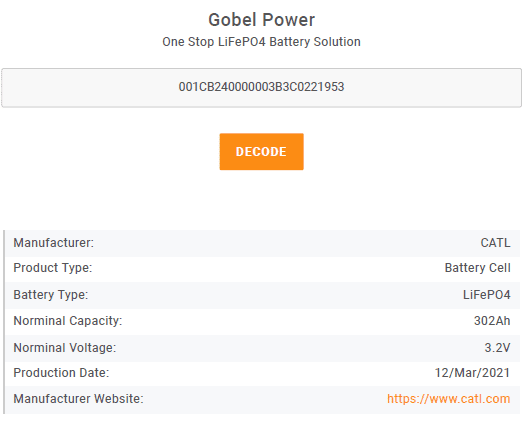Select the LiFePO4 battery type value

[x=487, y=295]
